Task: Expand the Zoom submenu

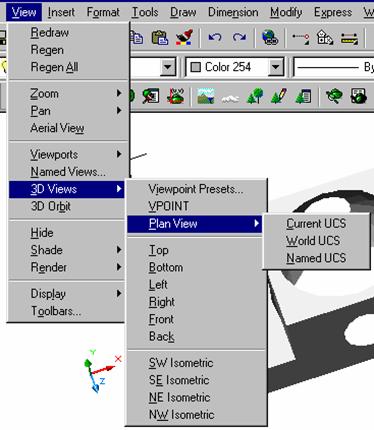Action: 67,94
